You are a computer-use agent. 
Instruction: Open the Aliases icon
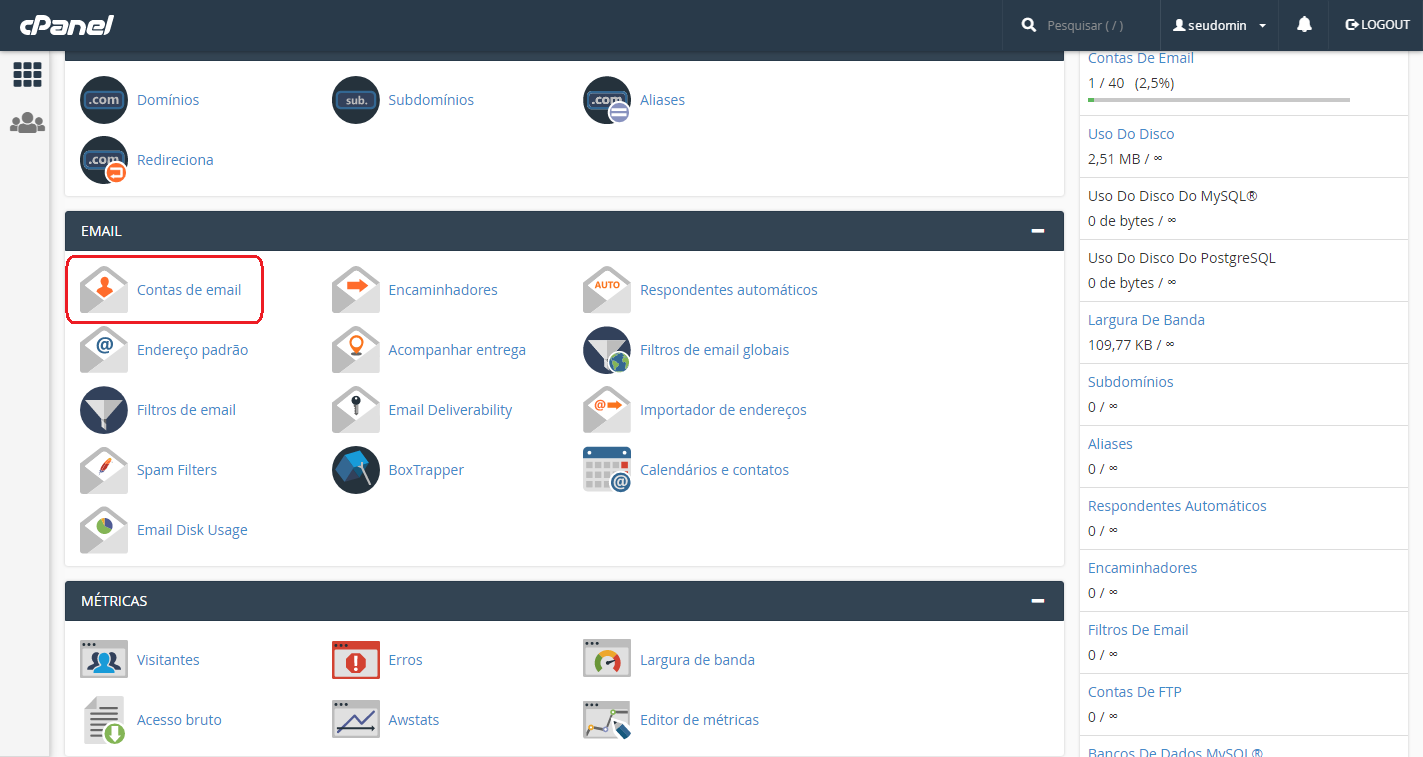tap(607, 100)
